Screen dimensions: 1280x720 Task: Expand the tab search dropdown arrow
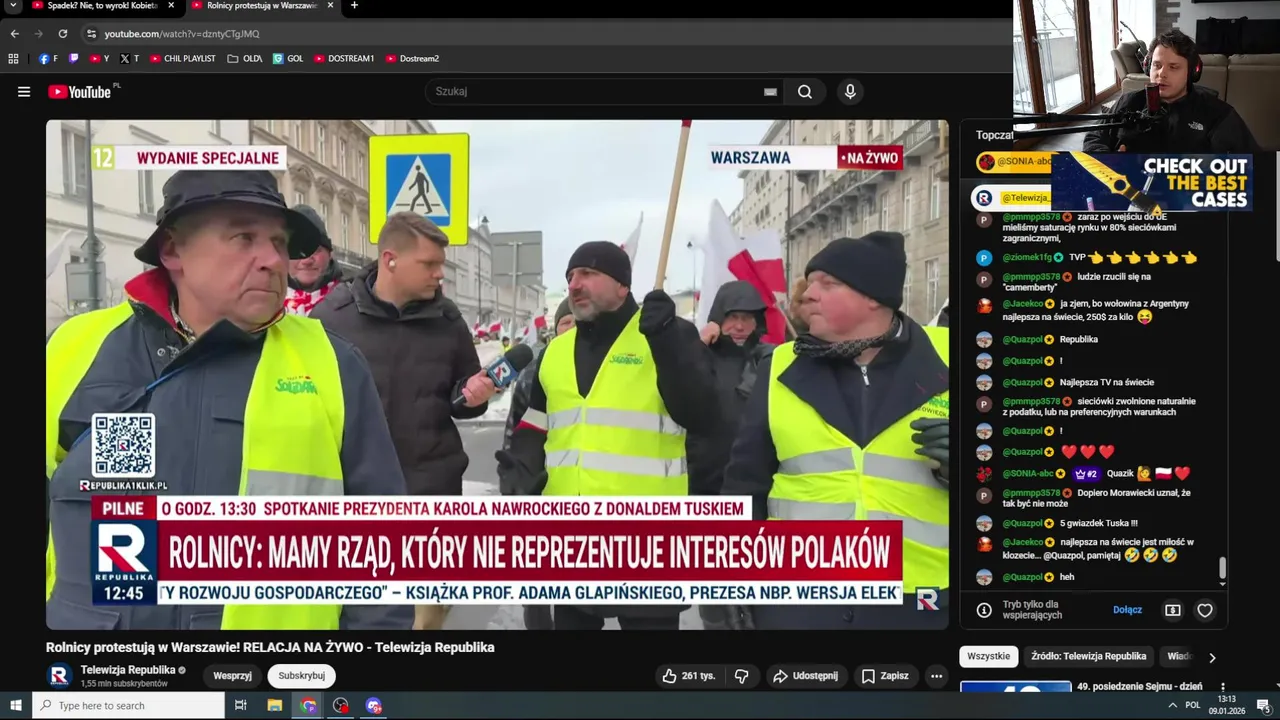click(13, 5)
